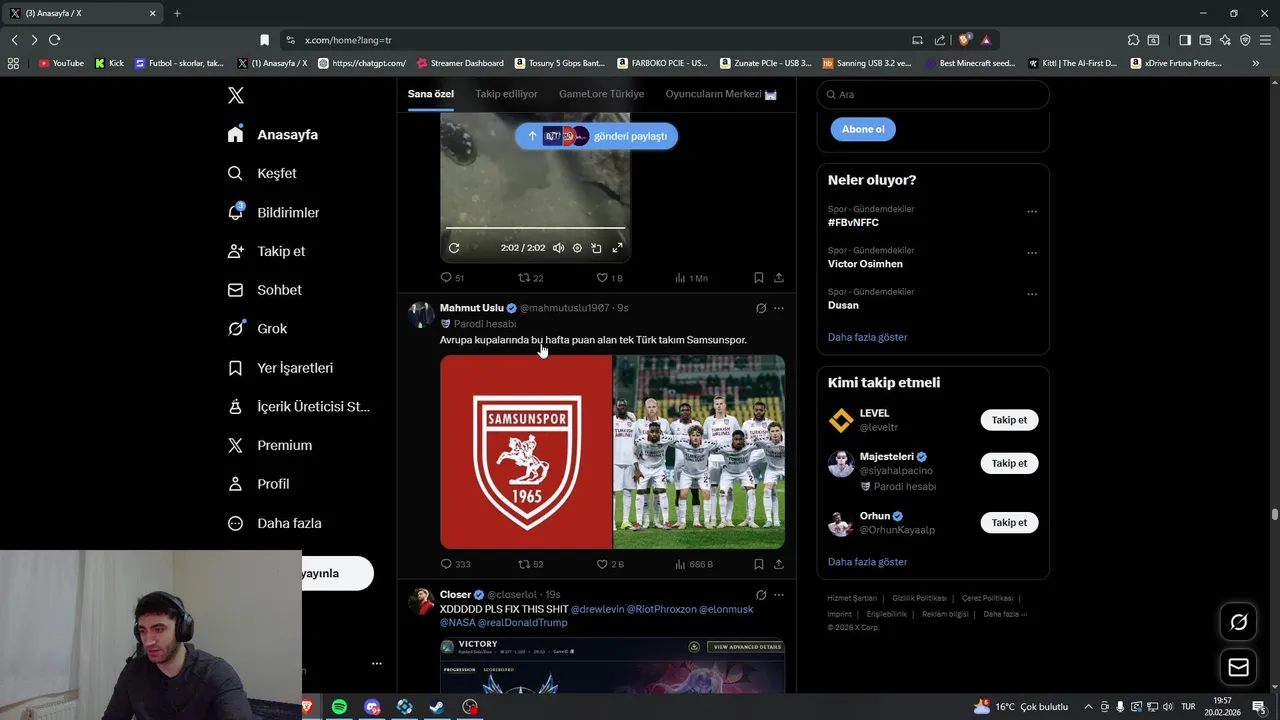The image size is (1280, 720).
Task: Click the @elonmusk mention in Closer's post
Action: [726, 609]
